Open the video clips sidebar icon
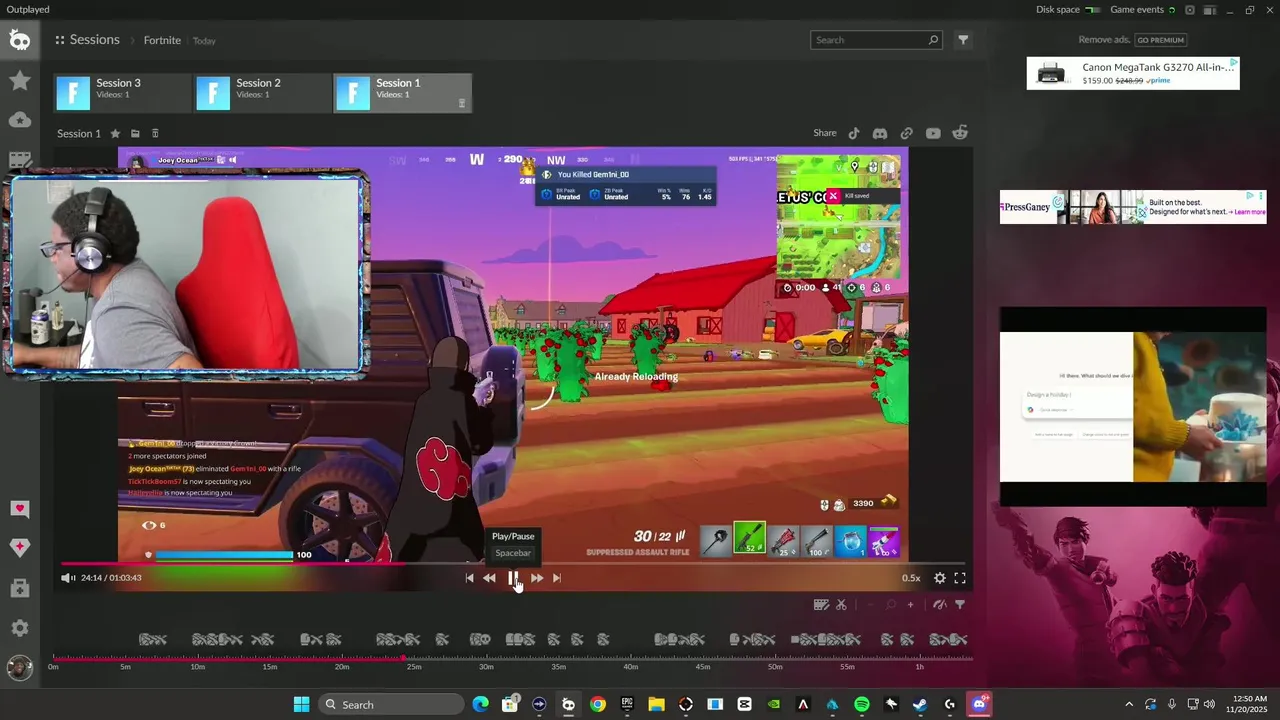This screenshot has width=1280, height=720. 19,160
